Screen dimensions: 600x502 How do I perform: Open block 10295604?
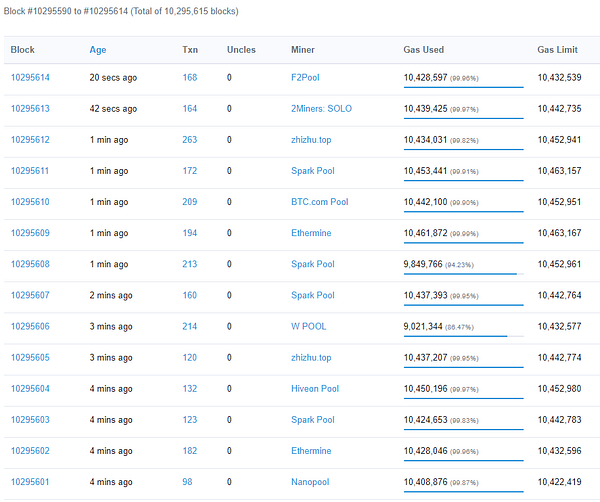point(30,389)
